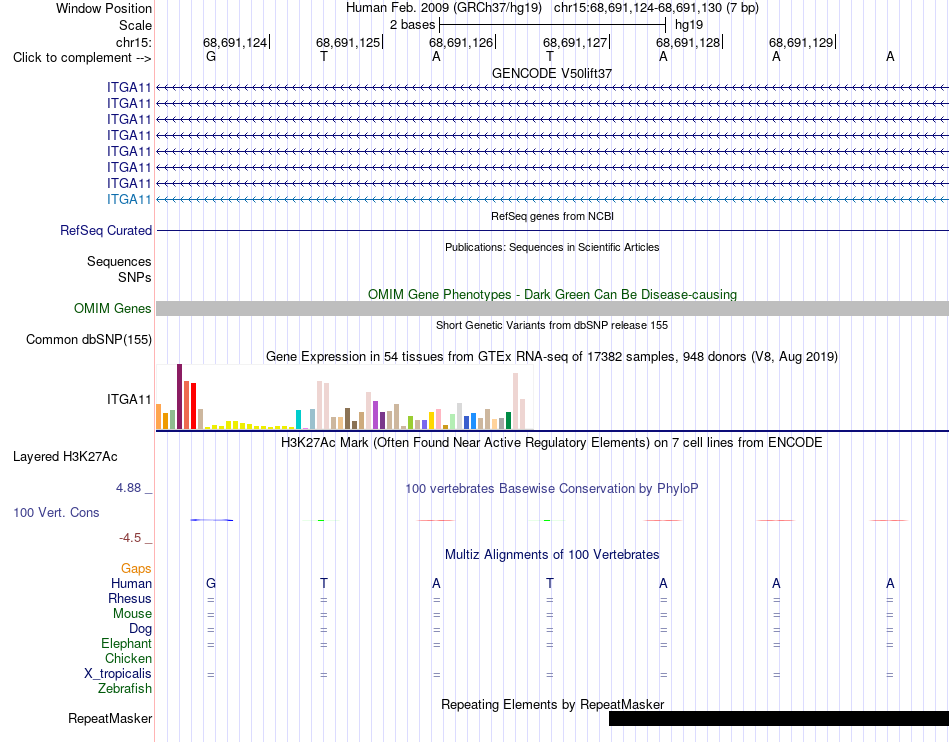Viewport: 950px width, 742px height.
Task: Click the 4.88 PhyloP upper scale value
Action: (128, 488)
